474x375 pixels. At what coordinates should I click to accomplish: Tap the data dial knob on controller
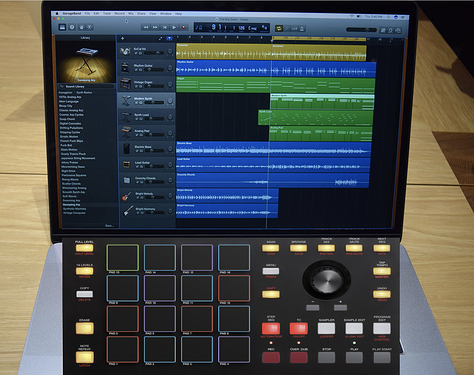pyautogui.click(x=327, y=280)
